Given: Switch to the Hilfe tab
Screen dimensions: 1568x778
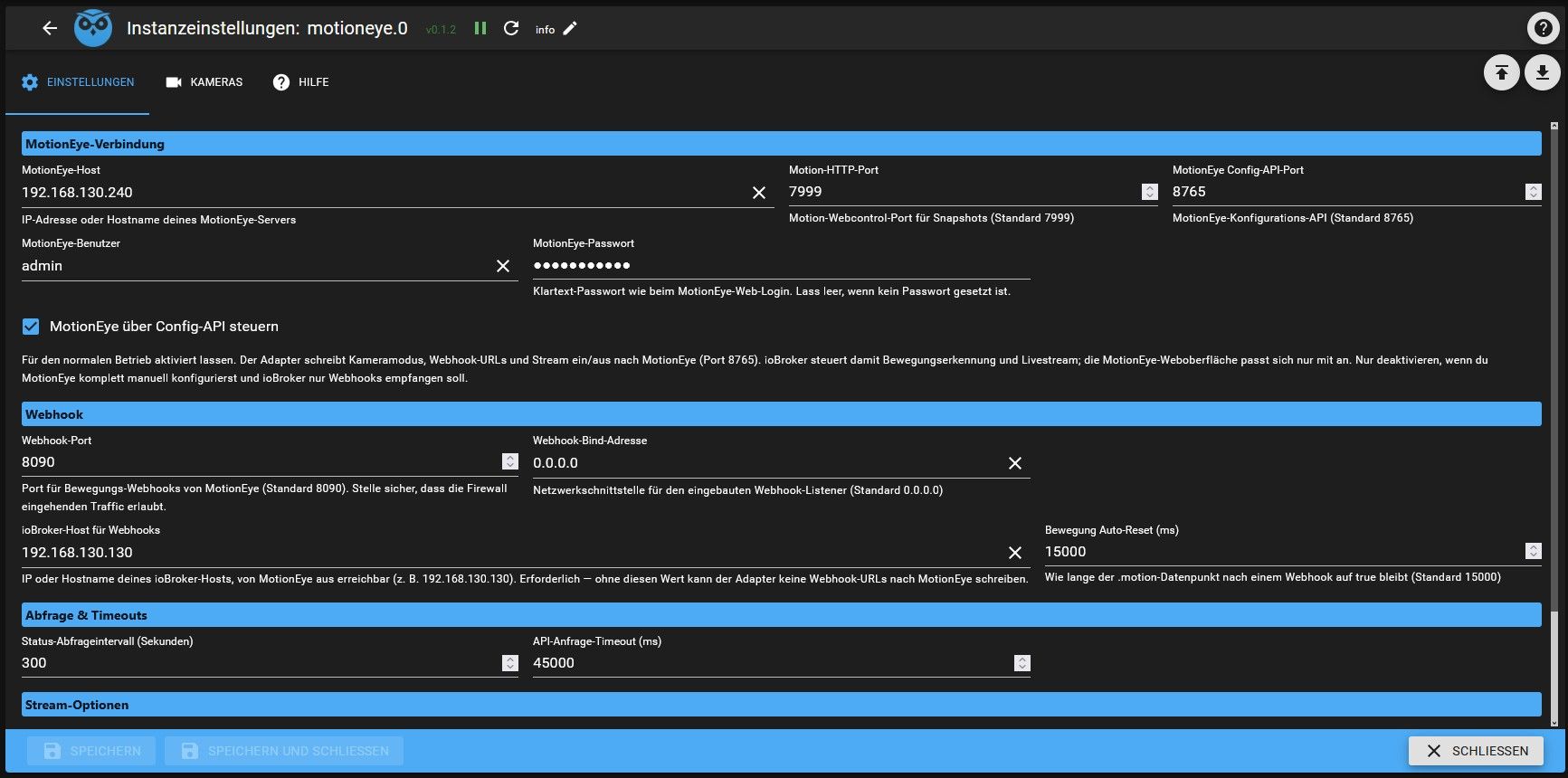Looking at the screenshot, I should [301, 82].
